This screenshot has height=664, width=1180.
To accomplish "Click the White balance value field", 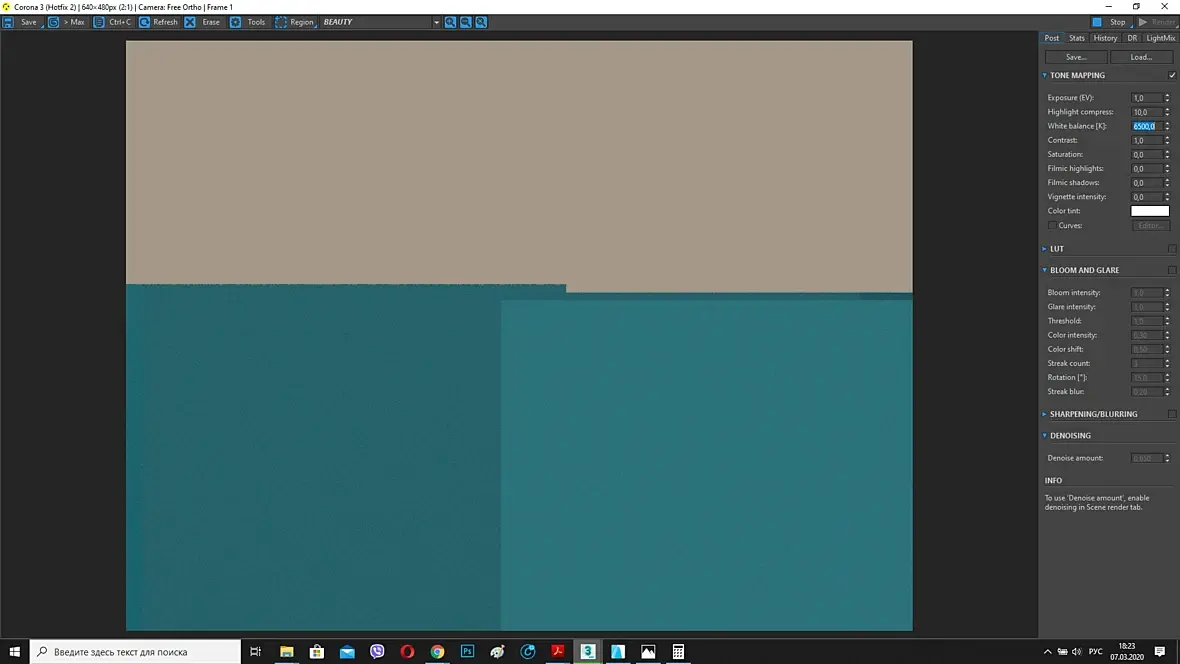I will (1146, 126).
